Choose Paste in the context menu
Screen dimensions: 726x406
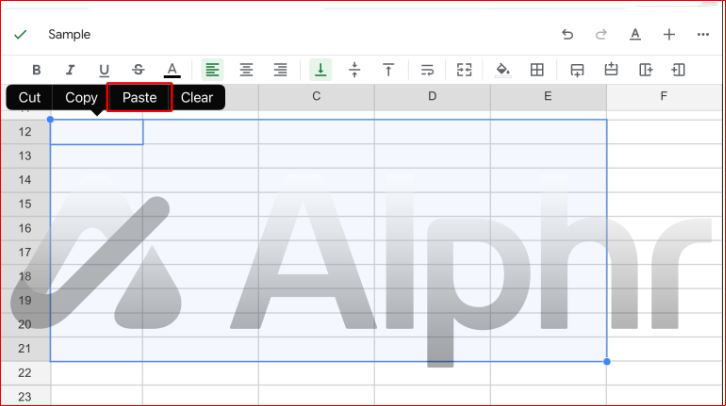click(139, 98)
